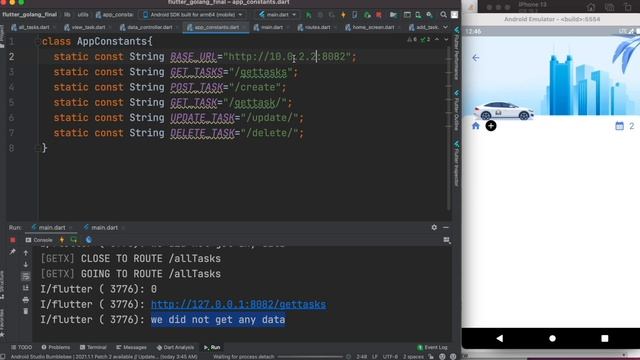The width and height of the screenshot is (640, 360).
Task: Open Flutter Outline side panel
Action: point(456,110)
